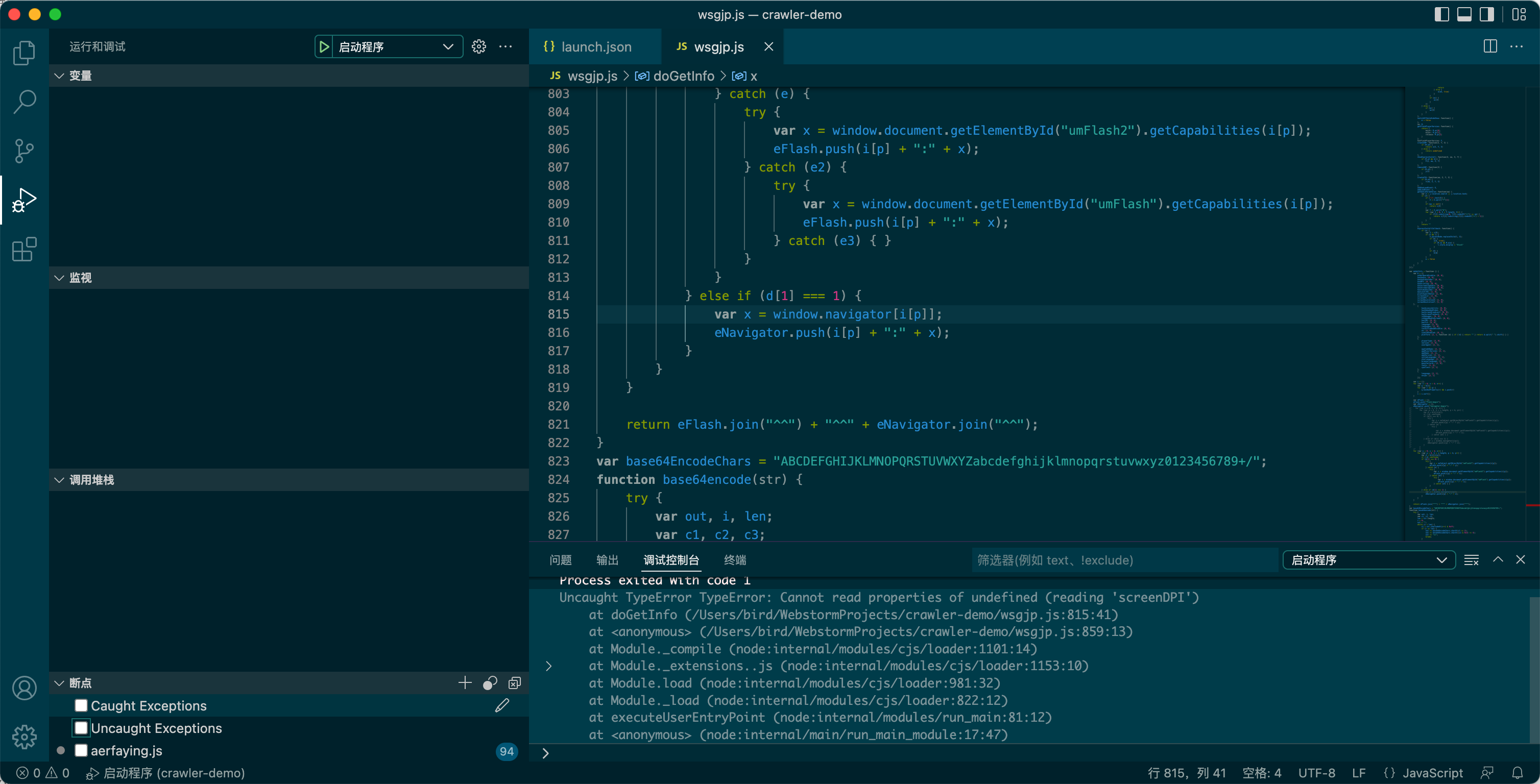1540x784 pixels.
Task: Toggle the aerfaying.js breakpoint checkbox
Action: click(x=81, y=750)
